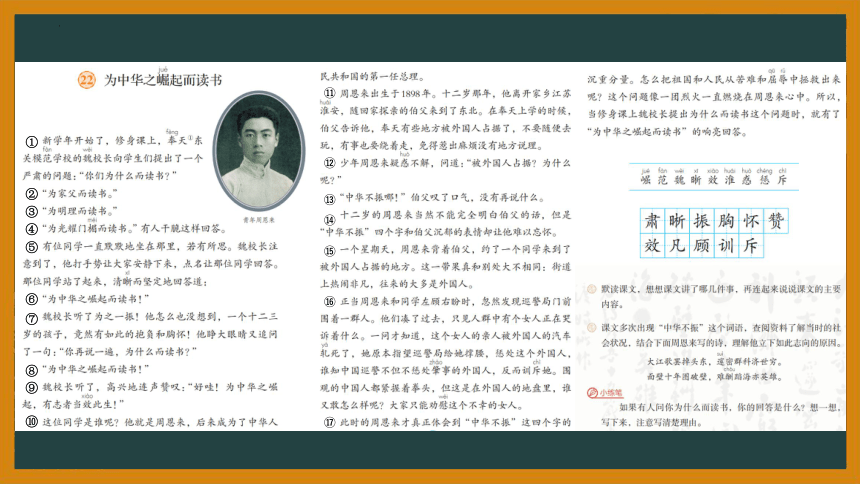Click the character 怀 in the writing grid
This screenshot has height=484, width=860.
(x=751, y=221)
